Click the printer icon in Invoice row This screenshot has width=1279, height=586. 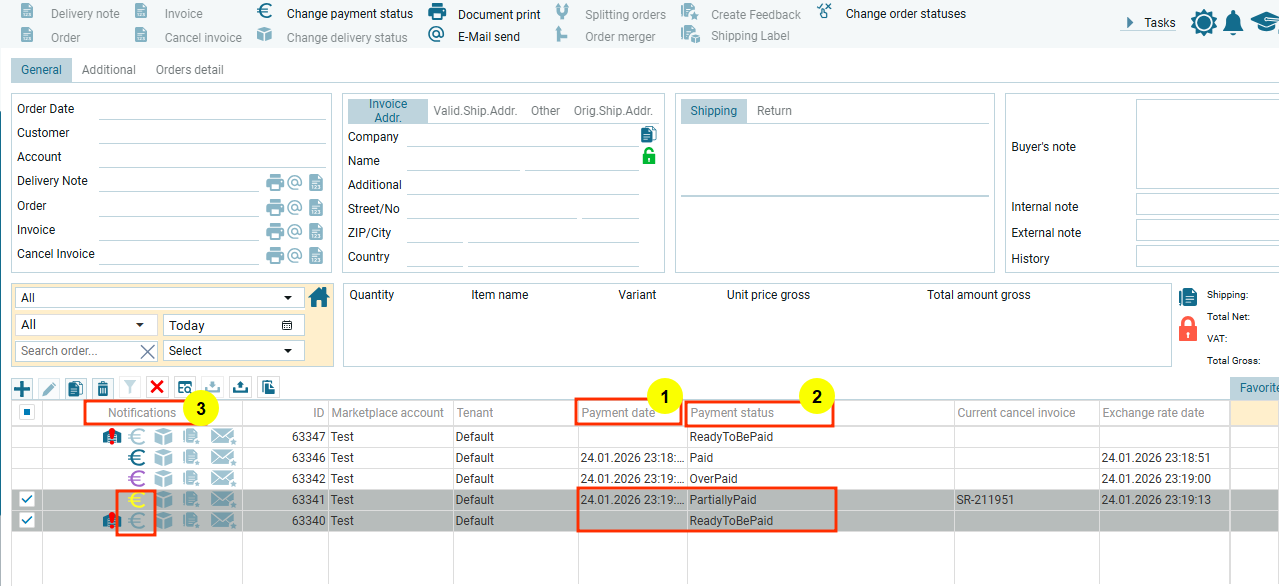tap(275, 231)
